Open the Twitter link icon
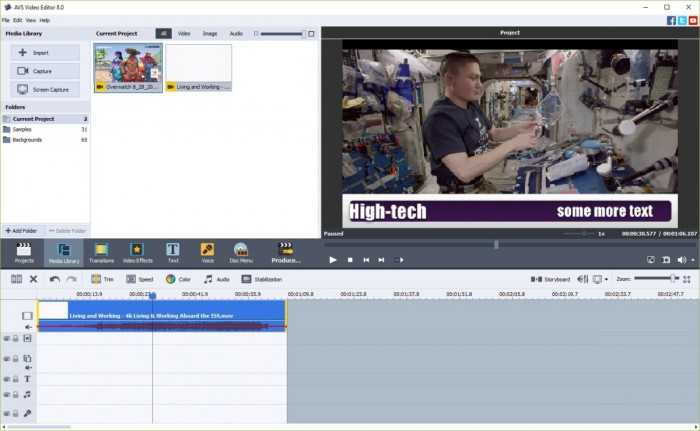The height and width of the screenshot is (431, 700). [682, 21]
